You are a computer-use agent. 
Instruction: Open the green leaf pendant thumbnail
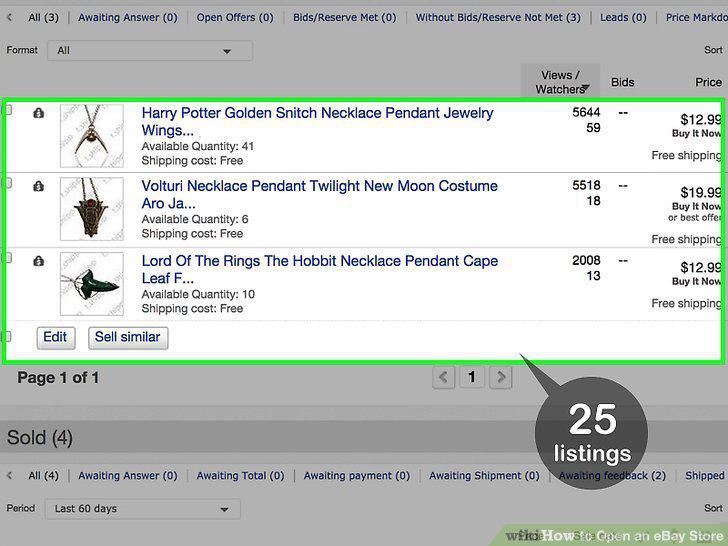[92, 284]
